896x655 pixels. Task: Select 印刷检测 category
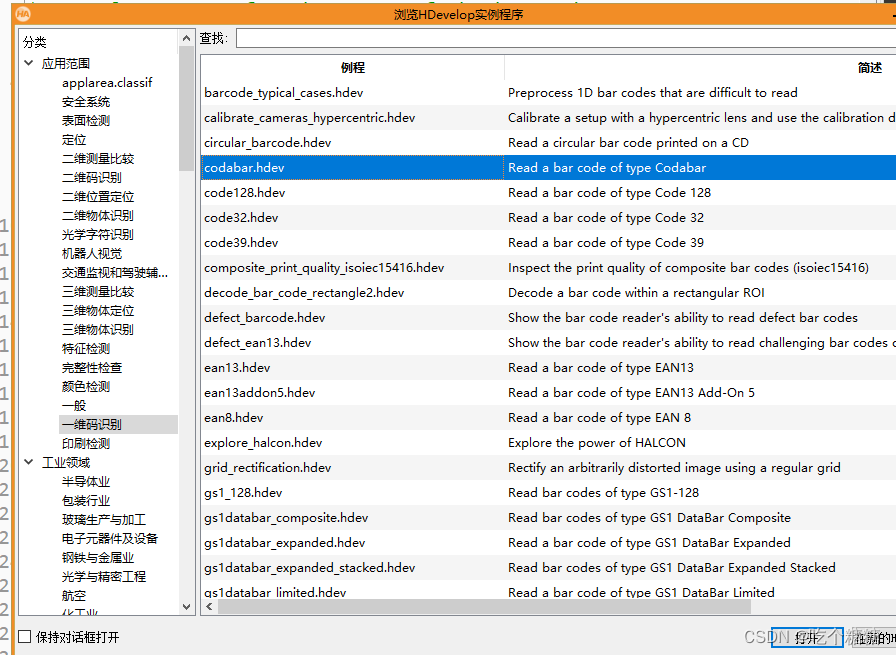(86, 443)
